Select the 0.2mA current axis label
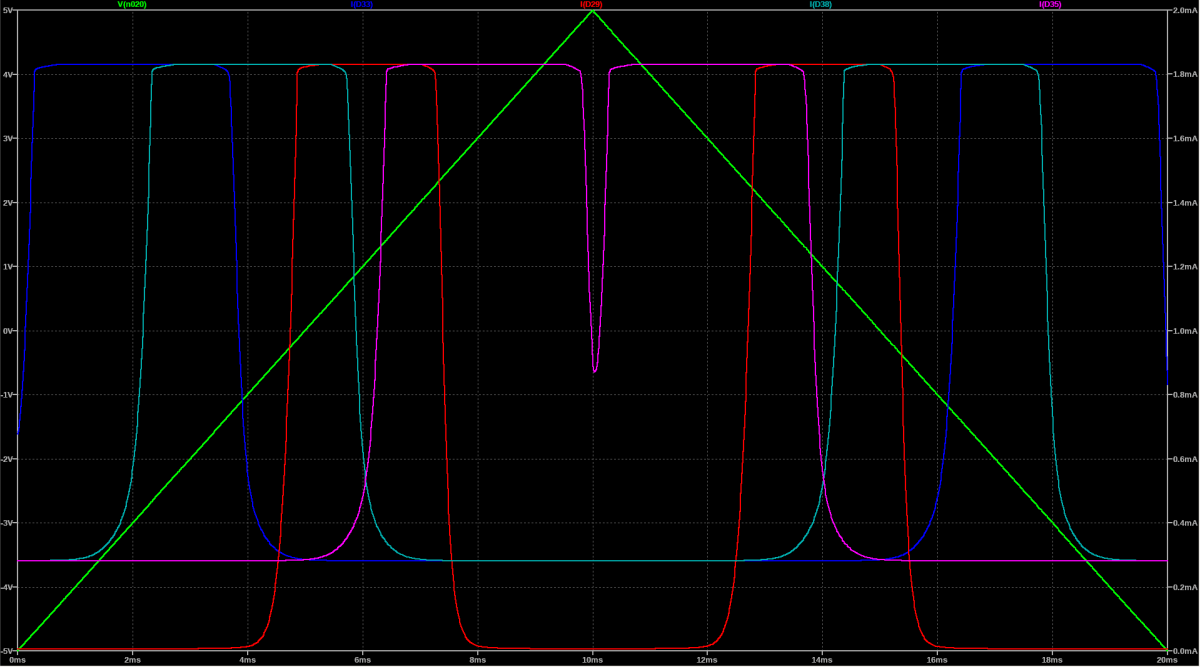 click(x=1183, y=586)
